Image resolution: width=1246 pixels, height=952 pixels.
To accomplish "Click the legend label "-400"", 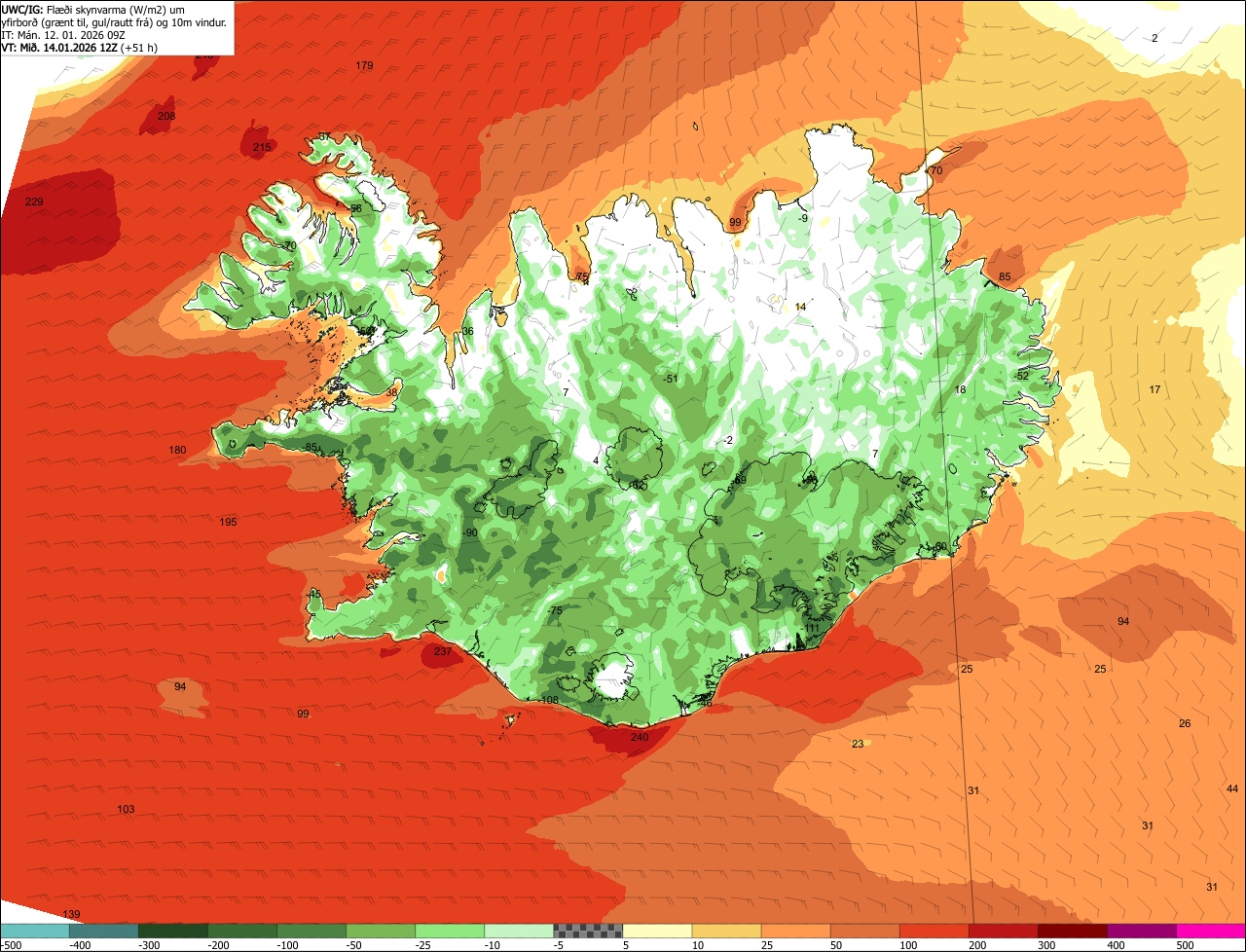I will pyautogui.click(x=81, y=945).
